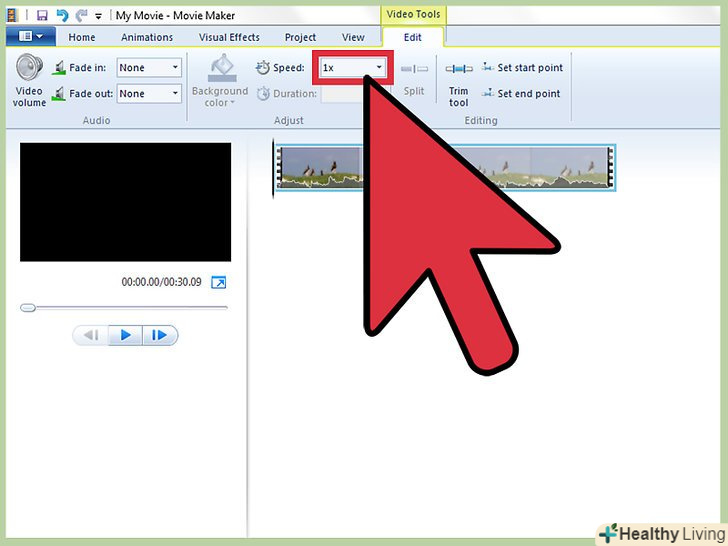Click the Duration clock icon
Screen dimensions: 728x546
tap(263, 94)
